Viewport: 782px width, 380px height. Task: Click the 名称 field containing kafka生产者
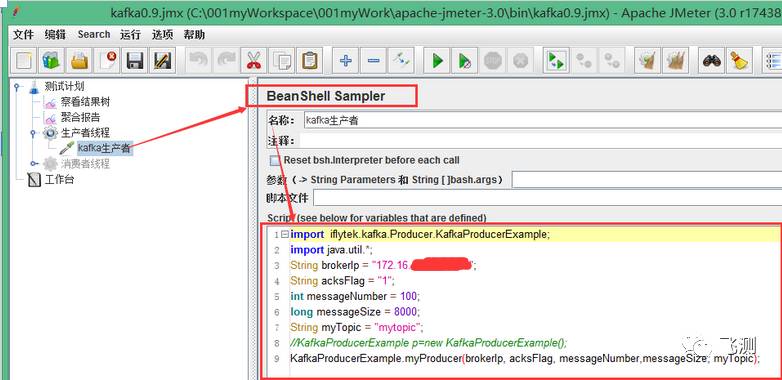click(542, 120)
